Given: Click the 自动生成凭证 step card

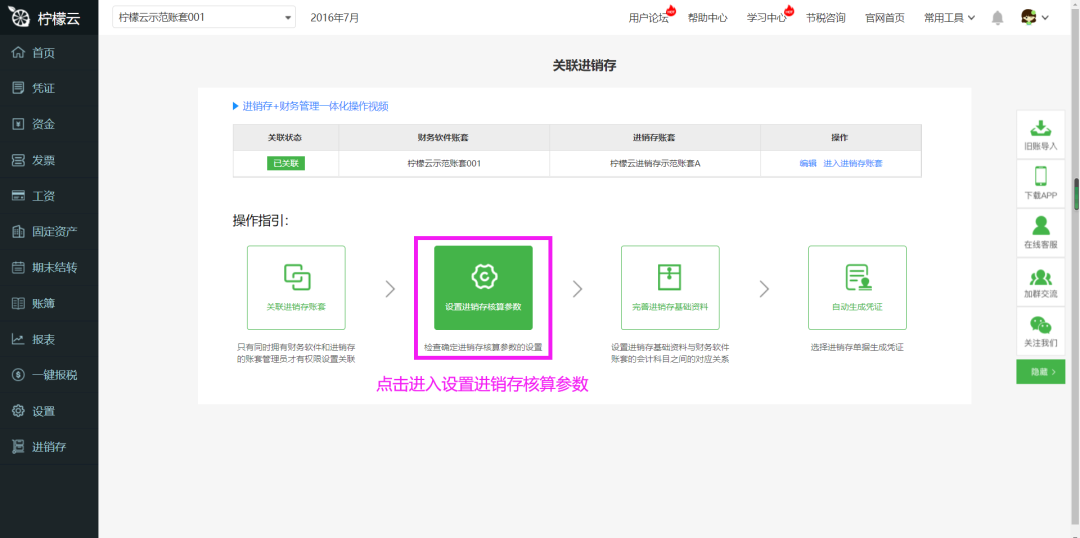Looking at the screenshot, I should click(x=858, y=287).
